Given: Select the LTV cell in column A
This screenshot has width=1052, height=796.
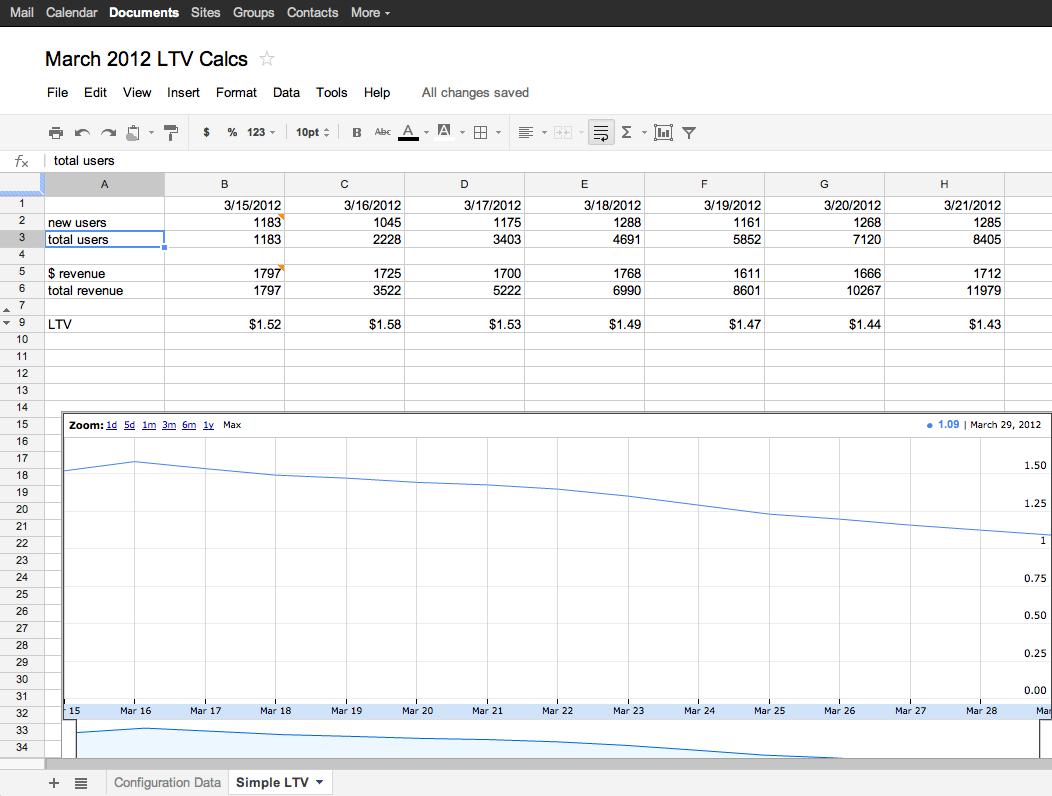Looking at the screenshot, I should click(105, 324).
